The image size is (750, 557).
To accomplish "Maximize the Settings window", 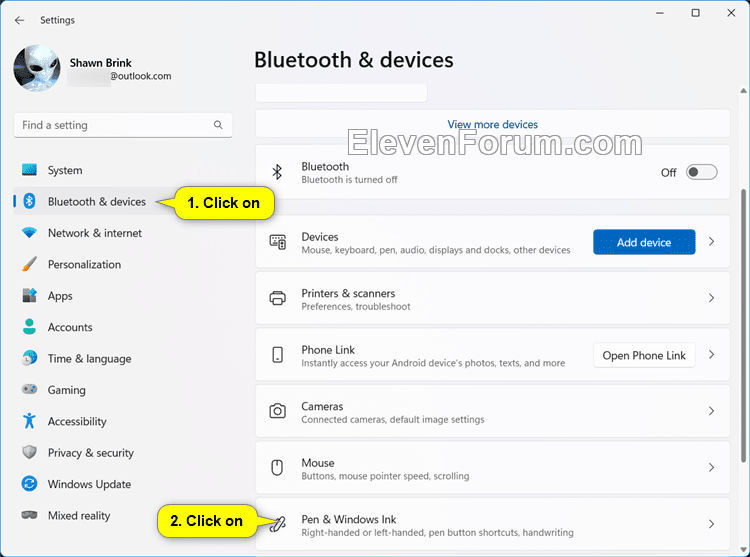I will tap(695, 13).
